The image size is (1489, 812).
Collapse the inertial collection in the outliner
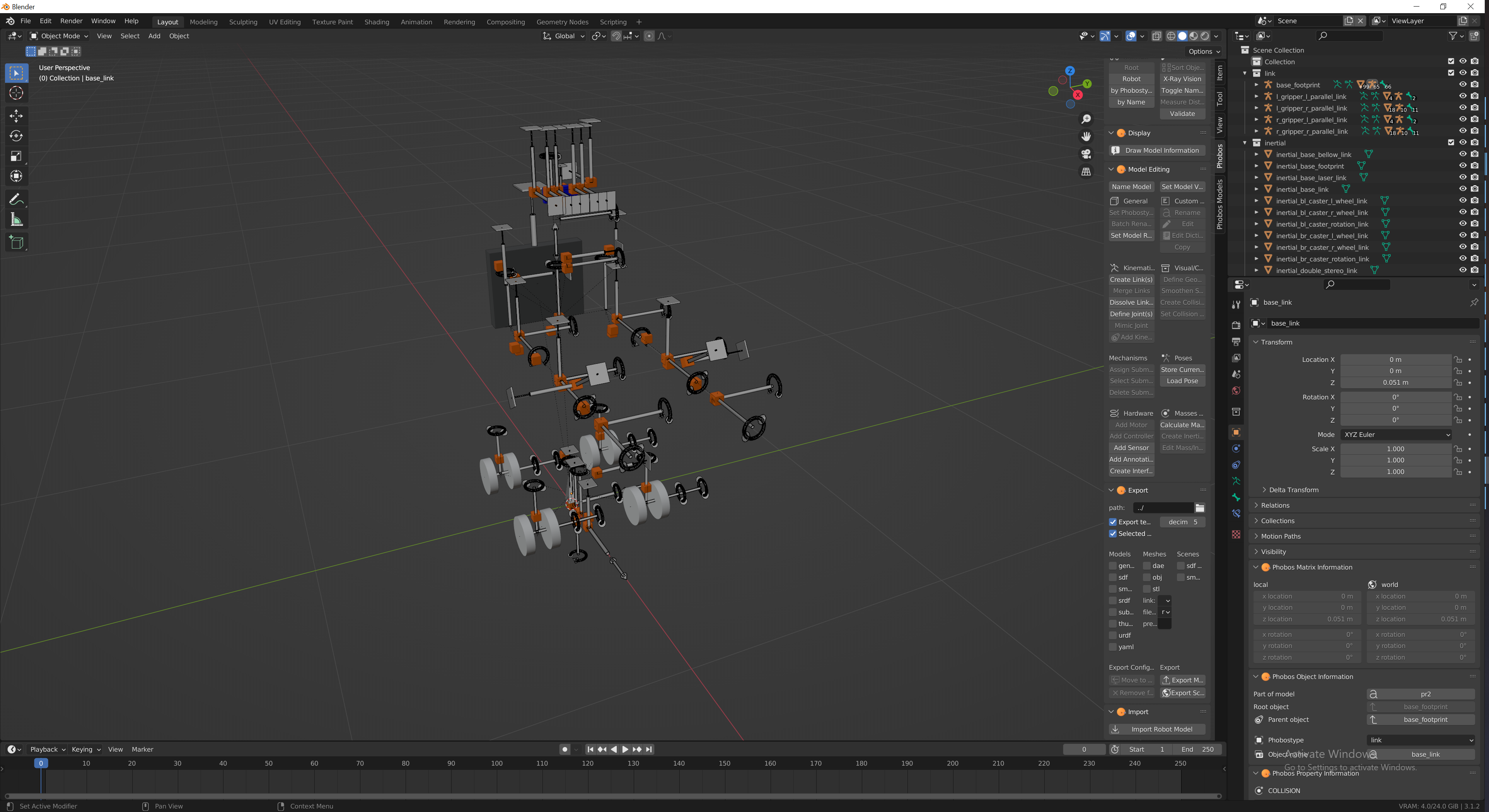(1245, 143)
